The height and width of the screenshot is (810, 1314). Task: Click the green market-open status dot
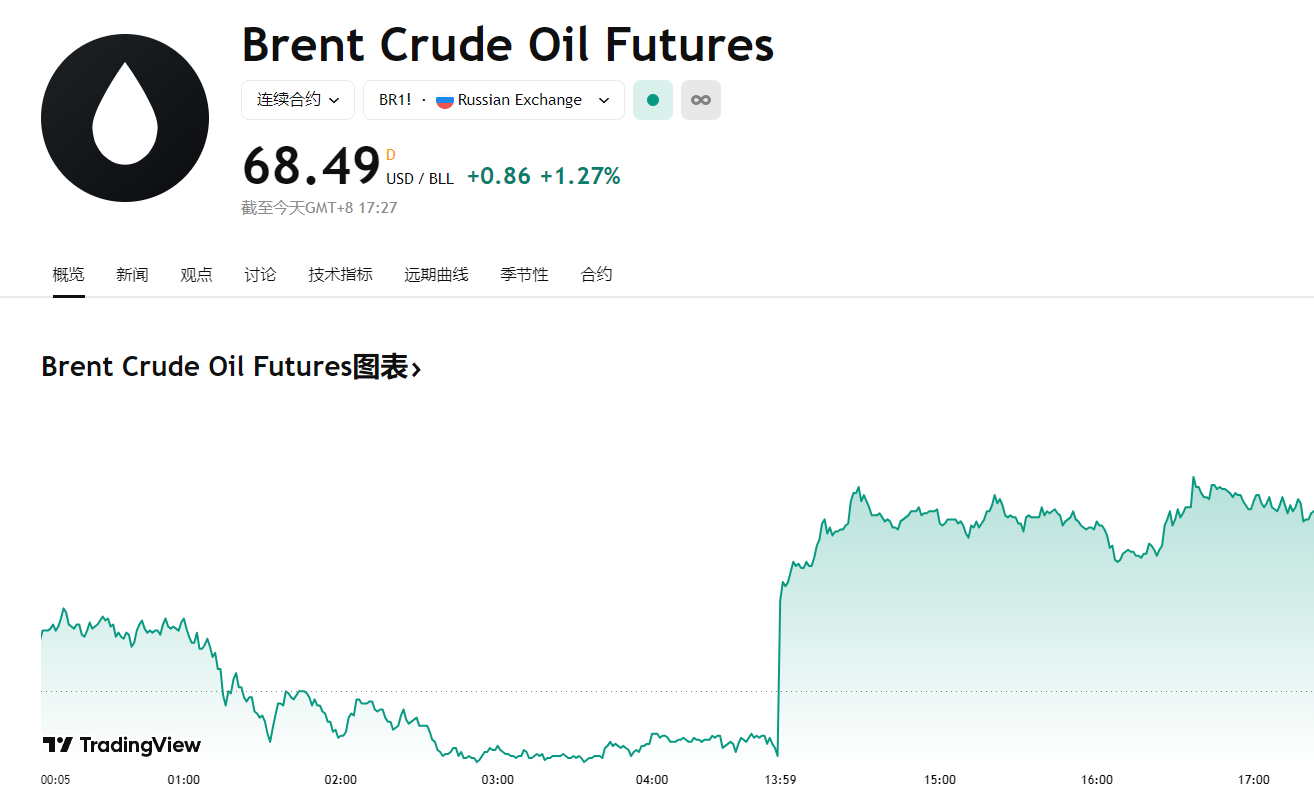click(653, 100)
